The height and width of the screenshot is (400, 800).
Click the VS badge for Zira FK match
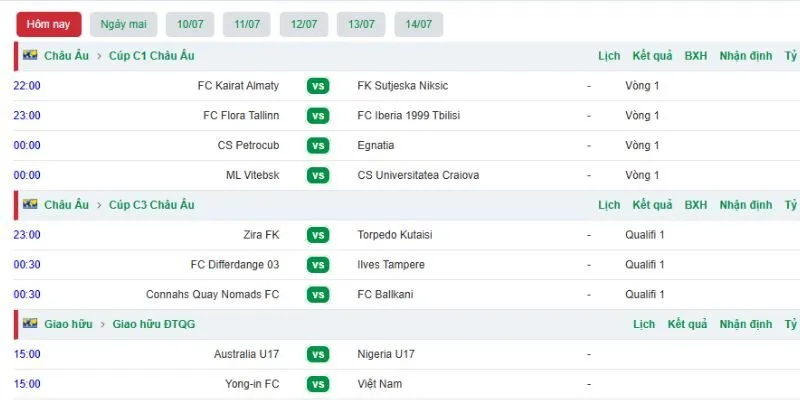click(x=318, y=235)
